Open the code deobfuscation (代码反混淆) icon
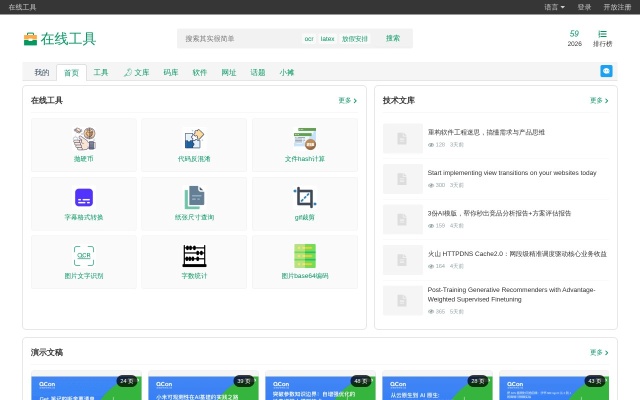 (x=194, y=139)
